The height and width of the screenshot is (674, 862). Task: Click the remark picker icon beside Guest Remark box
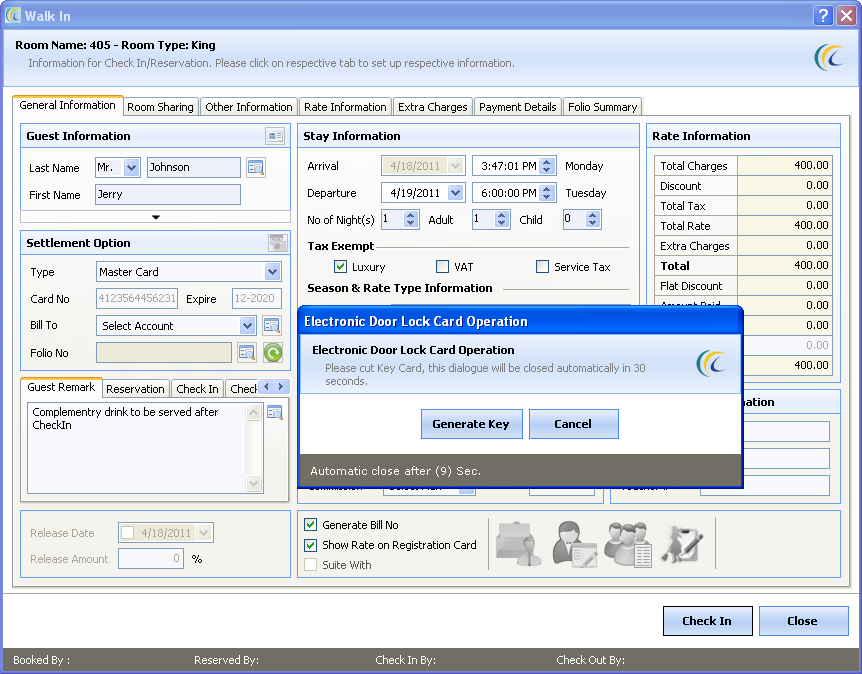[274, 412]
